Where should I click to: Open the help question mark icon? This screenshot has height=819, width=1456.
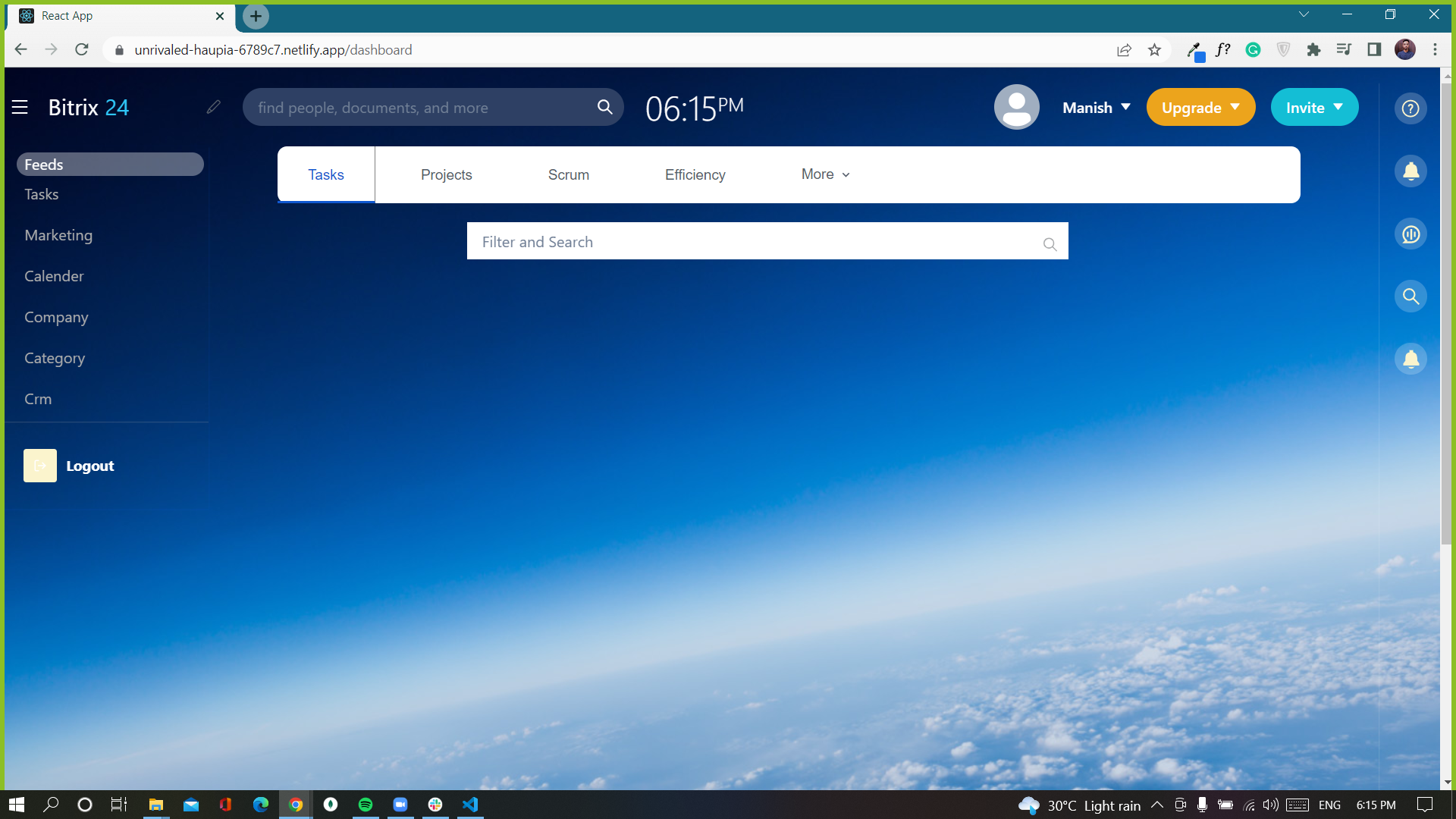1410,108
